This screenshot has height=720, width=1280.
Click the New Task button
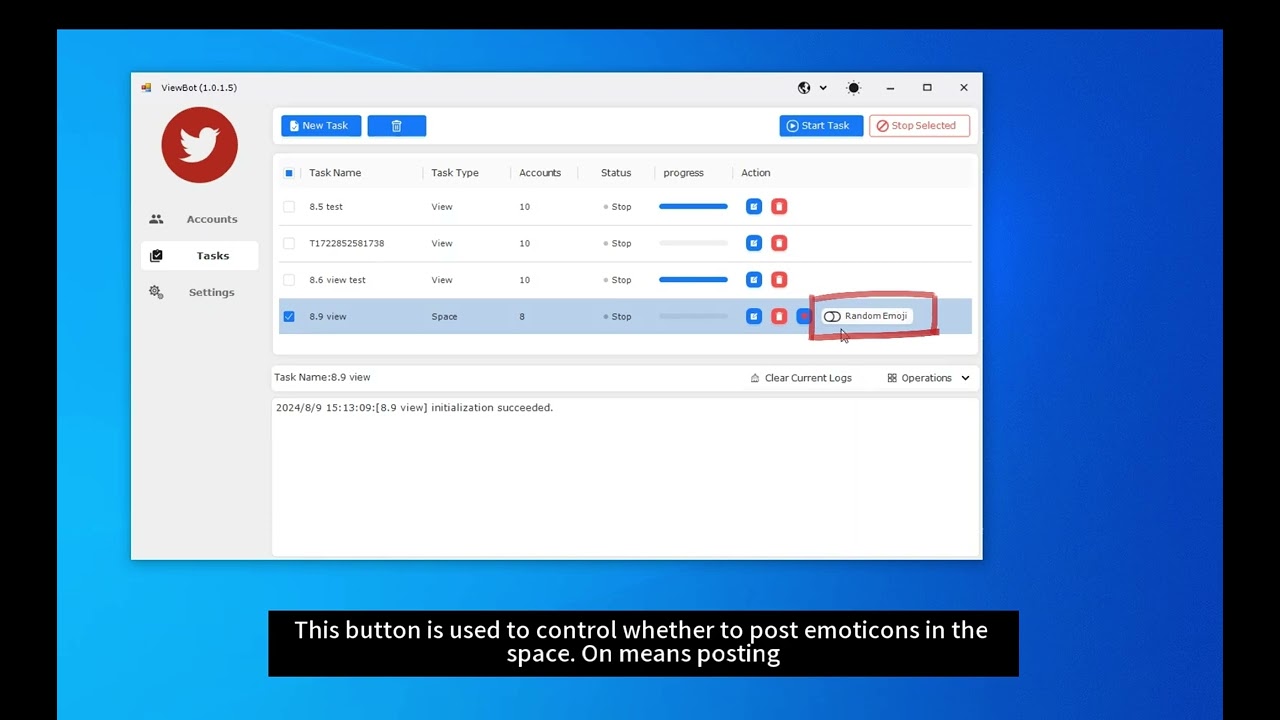(x=321, y=126)
